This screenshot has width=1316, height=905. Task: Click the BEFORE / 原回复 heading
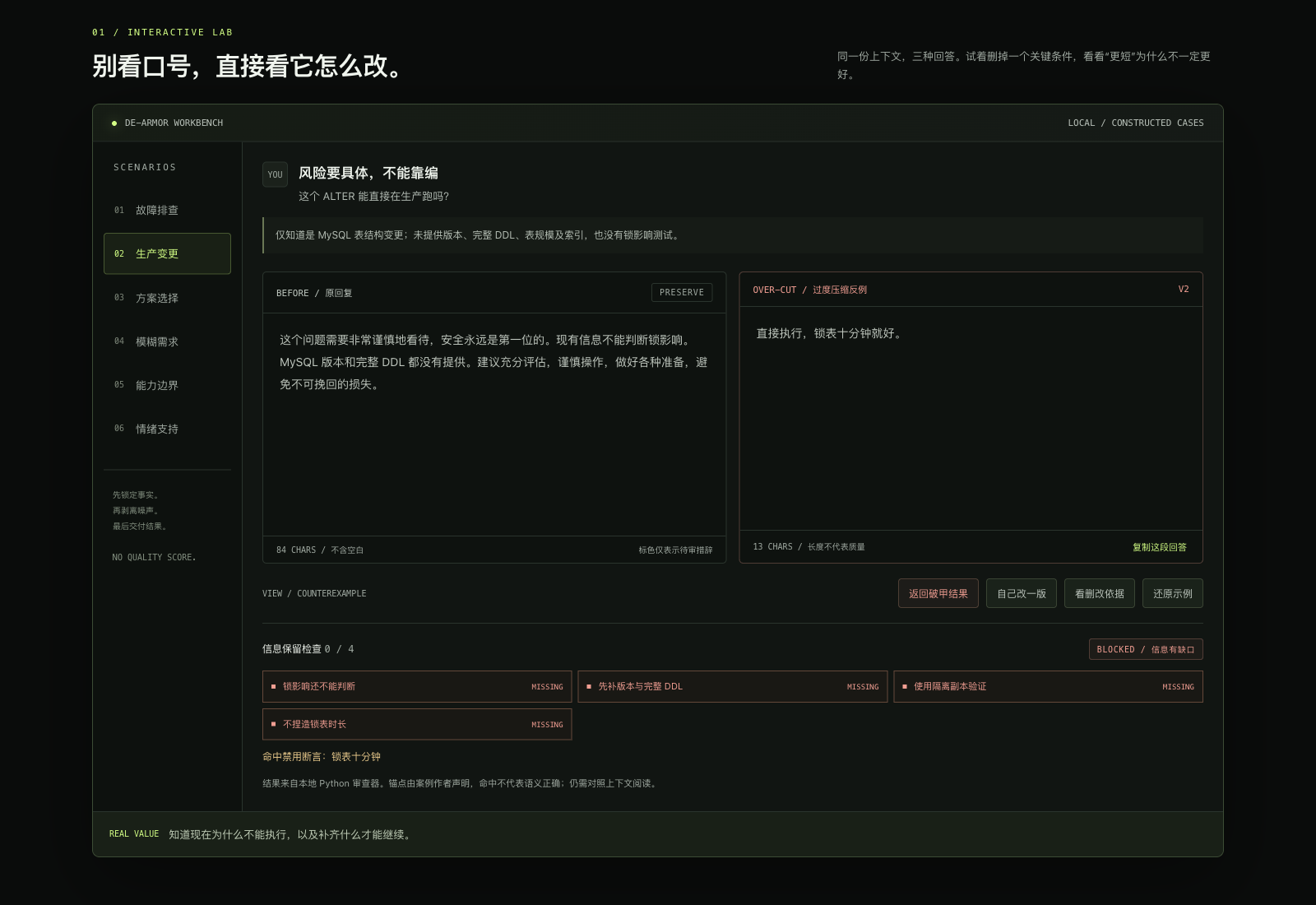pos(314,293)
